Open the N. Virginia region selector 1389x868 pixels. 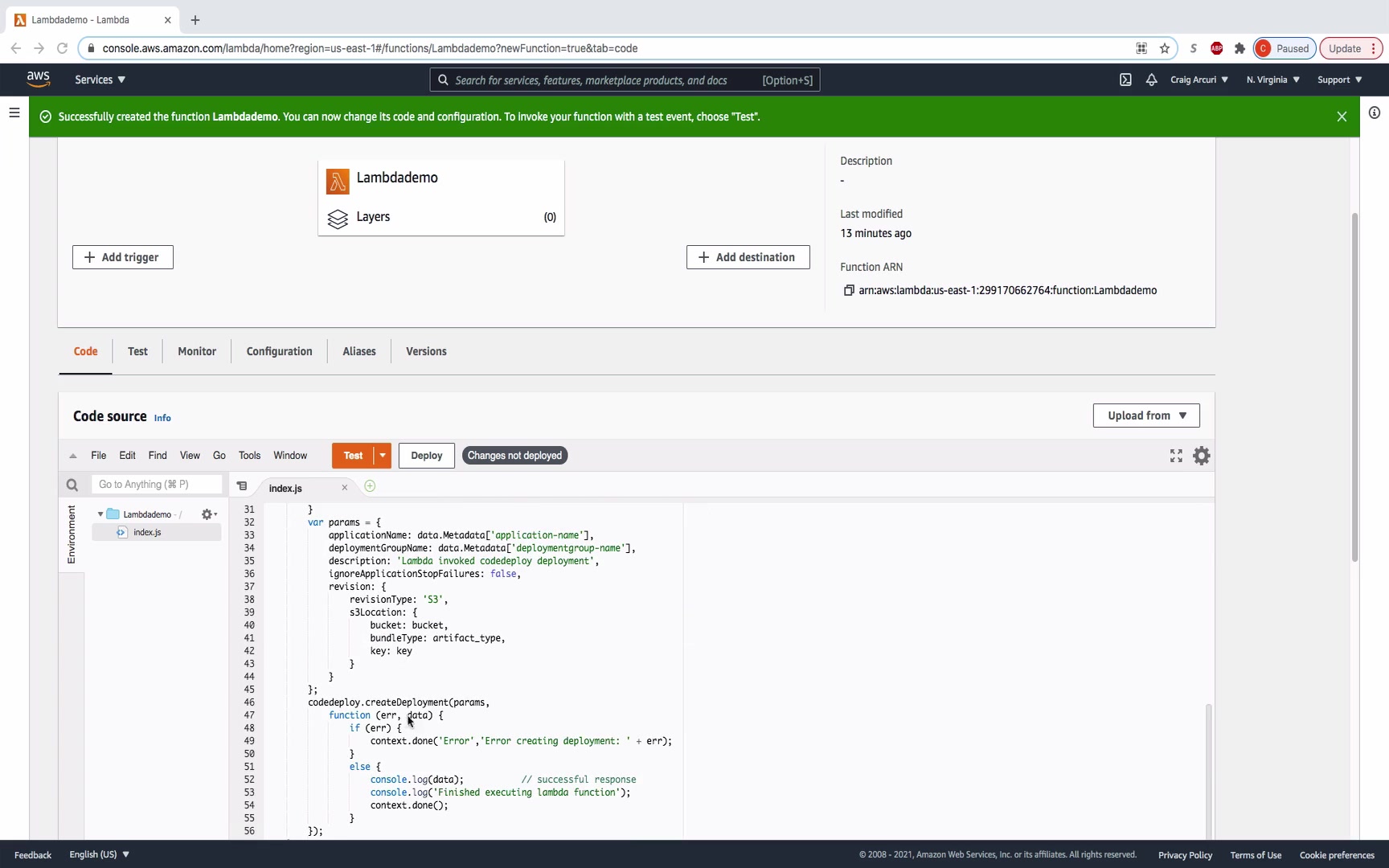pos(1273,80)
